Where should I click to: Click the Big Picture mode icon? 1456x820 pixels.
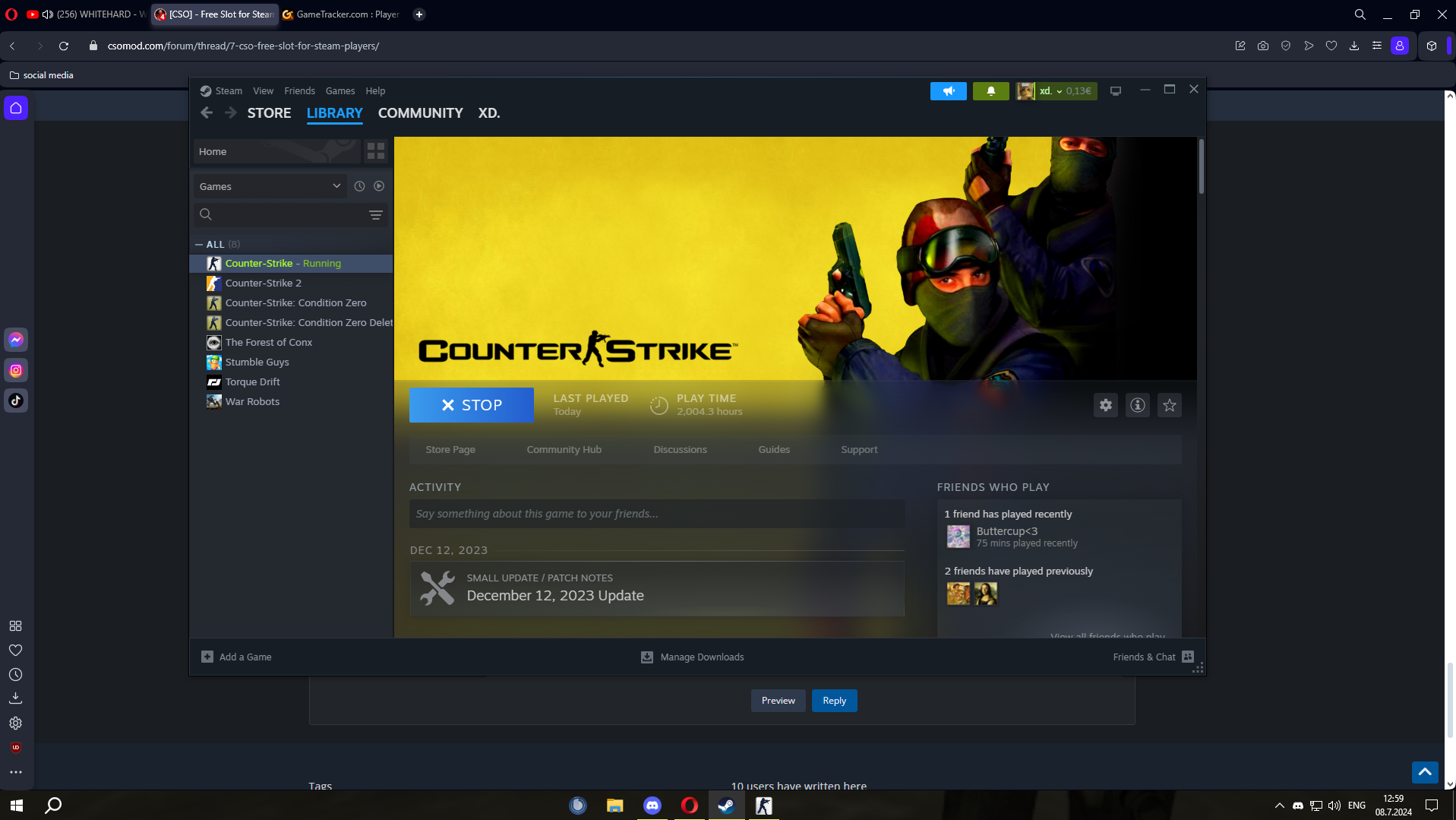(1115, 91)
